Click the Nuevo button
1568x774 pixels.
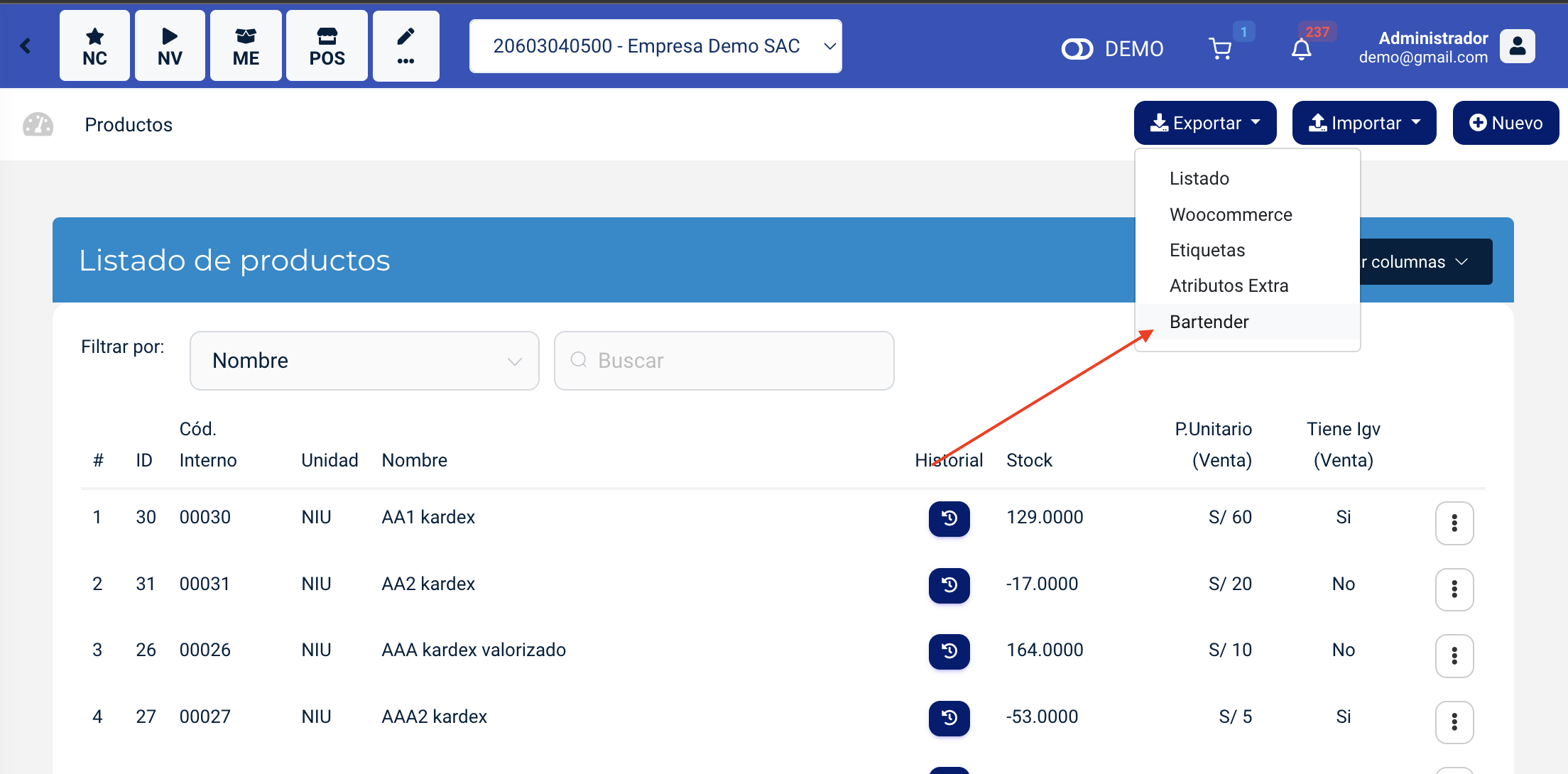pos(1506,123)
